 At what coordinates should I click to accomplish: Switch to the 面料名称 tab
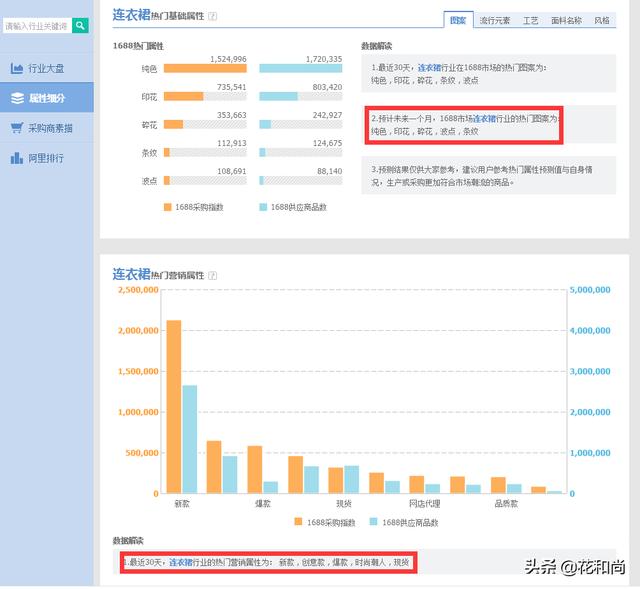click(565, 20)
